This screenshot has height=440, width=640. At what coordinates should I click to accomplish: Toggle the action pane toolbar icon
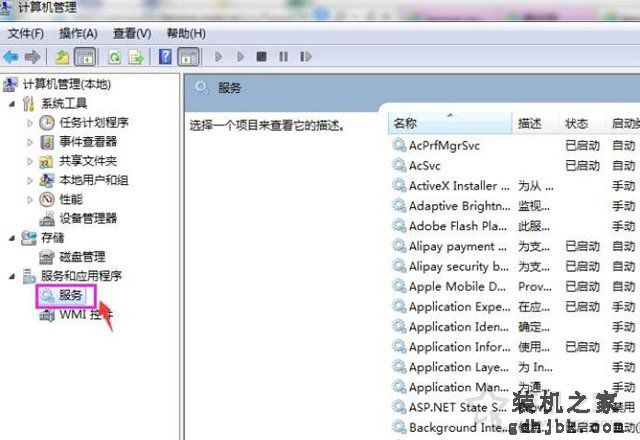(188, 56)
